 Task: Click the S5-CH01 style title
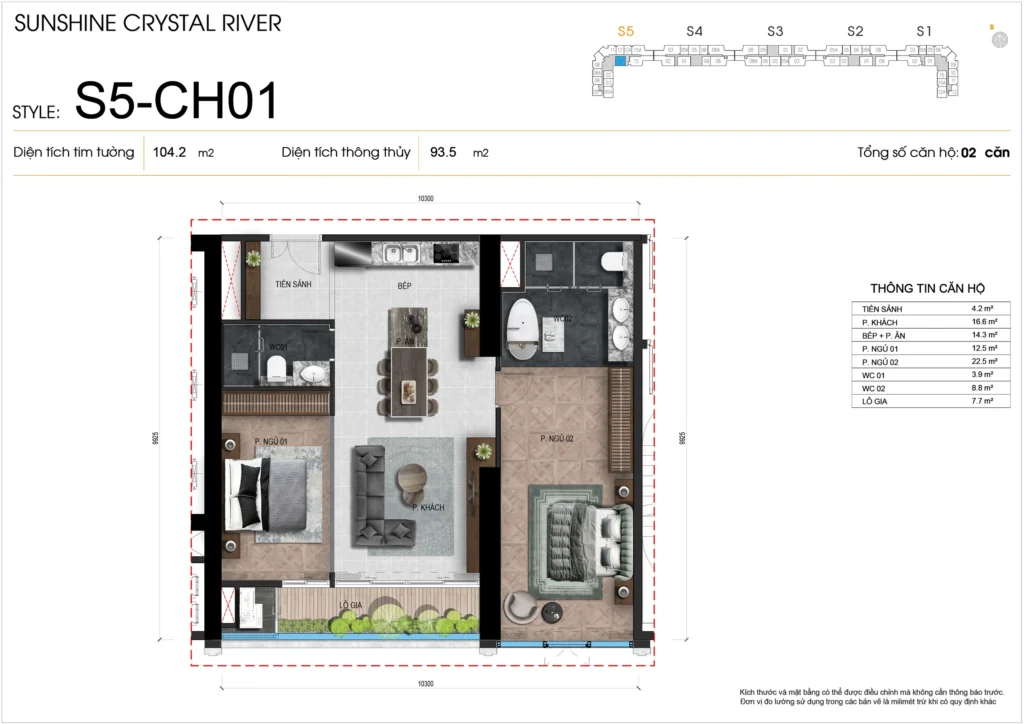click(176, 101)
